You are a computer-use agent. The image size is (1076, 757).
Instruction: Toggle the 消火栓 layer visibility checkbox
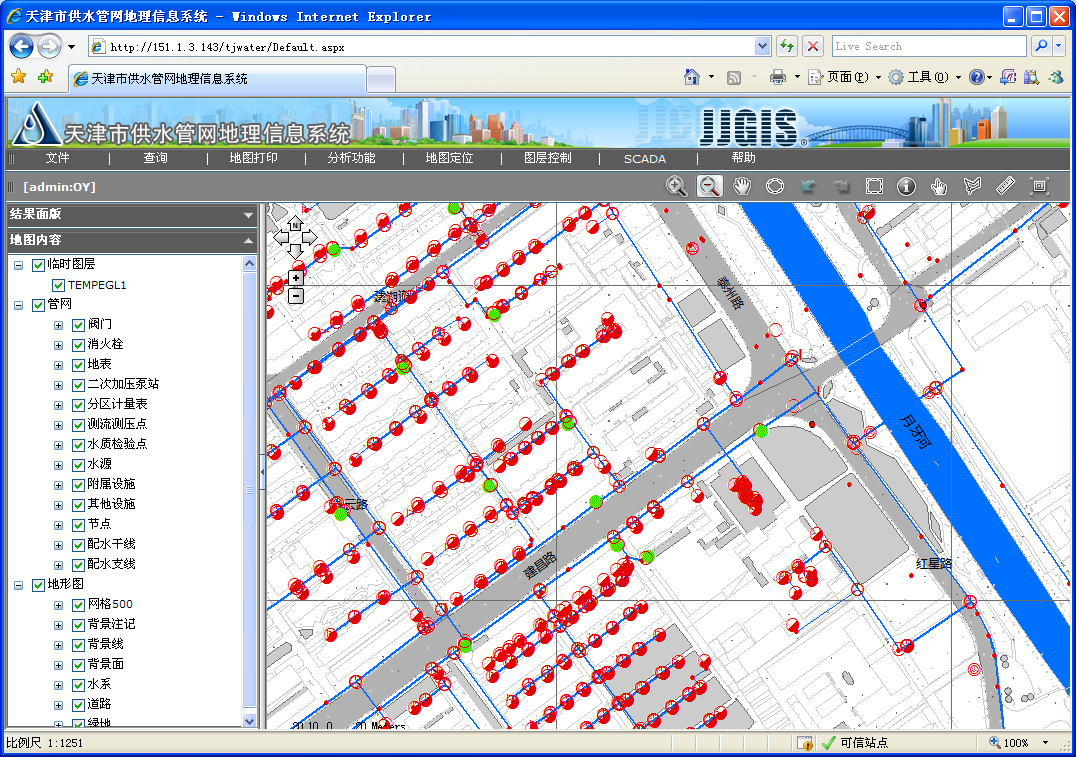click(x=79, y=345)
